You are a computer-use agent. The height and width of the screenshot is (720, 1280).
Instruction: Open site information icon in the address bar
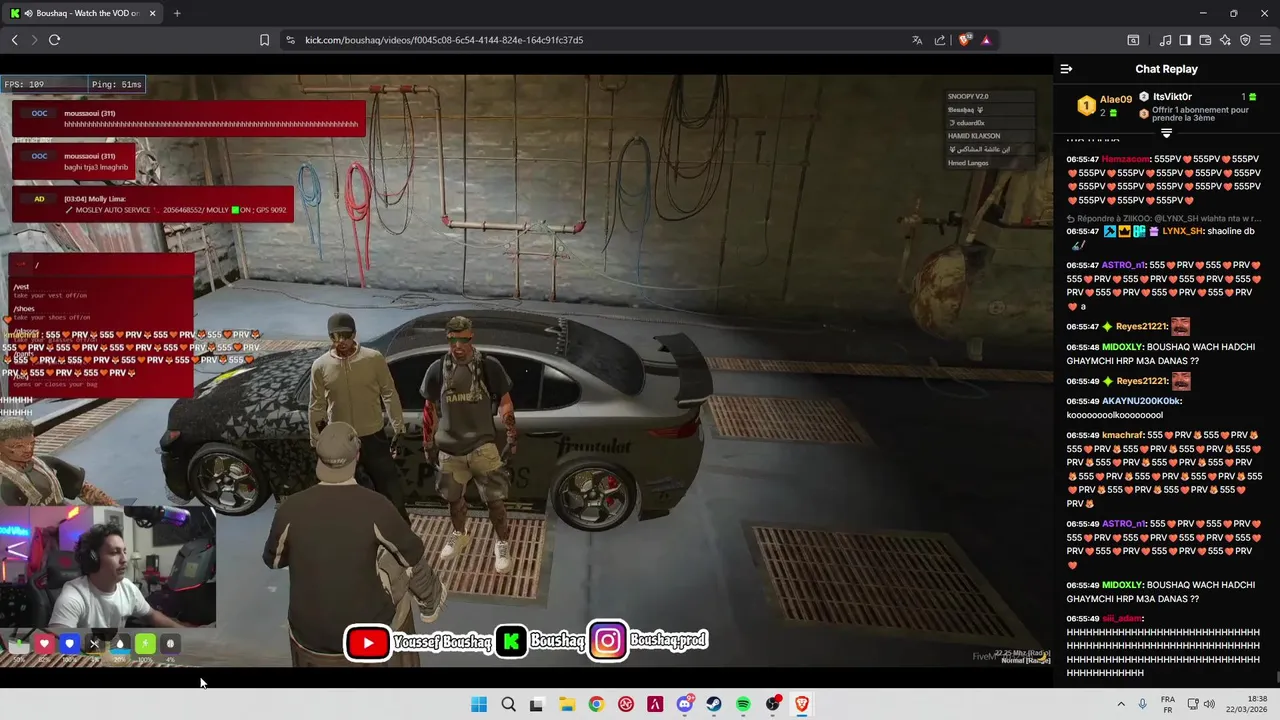pyautogui.click(x=290, y=40)
